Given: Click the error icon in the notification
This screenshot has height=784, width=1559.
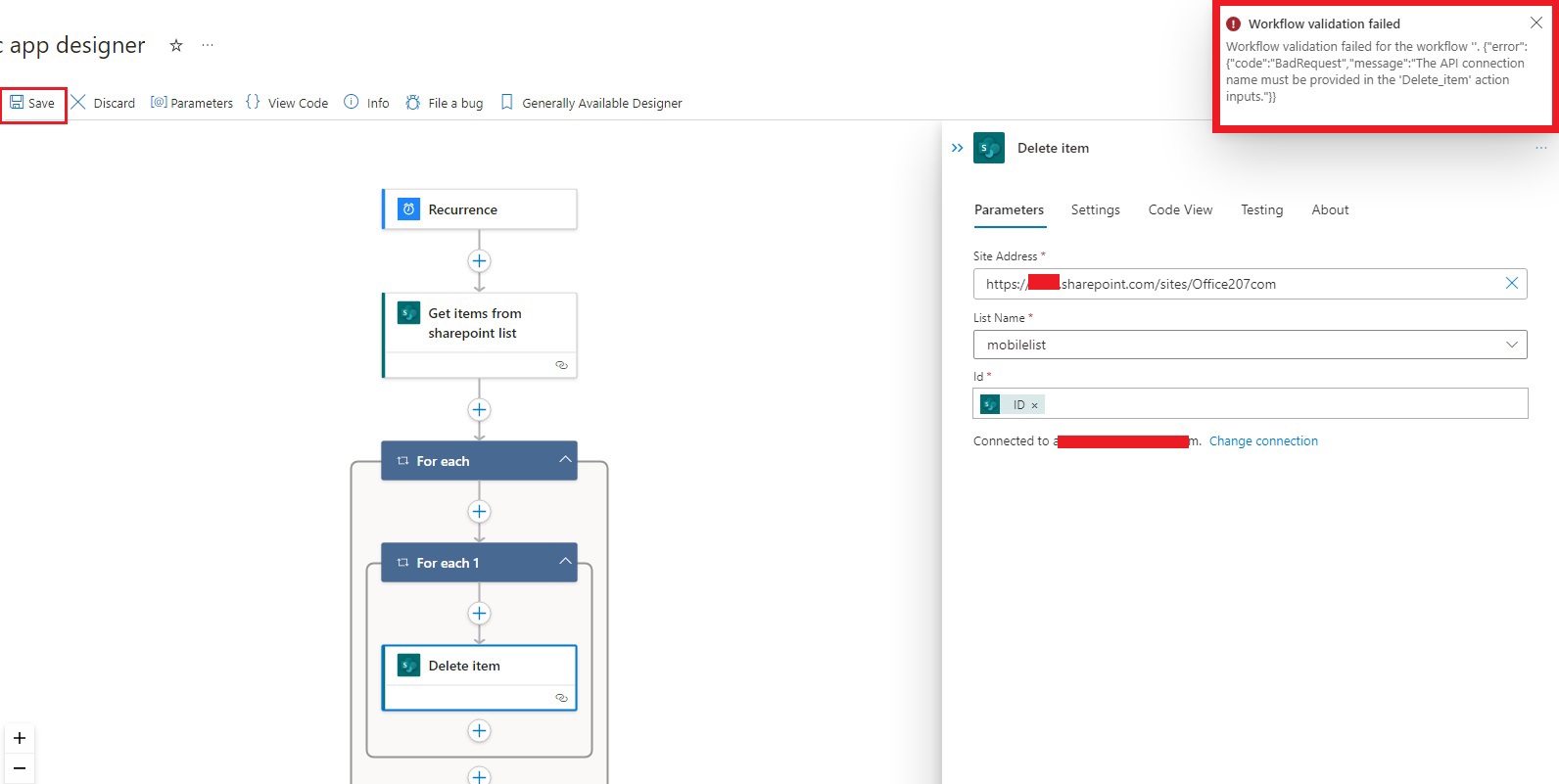Looking at the screenshot, I should tap(1233, 23).
